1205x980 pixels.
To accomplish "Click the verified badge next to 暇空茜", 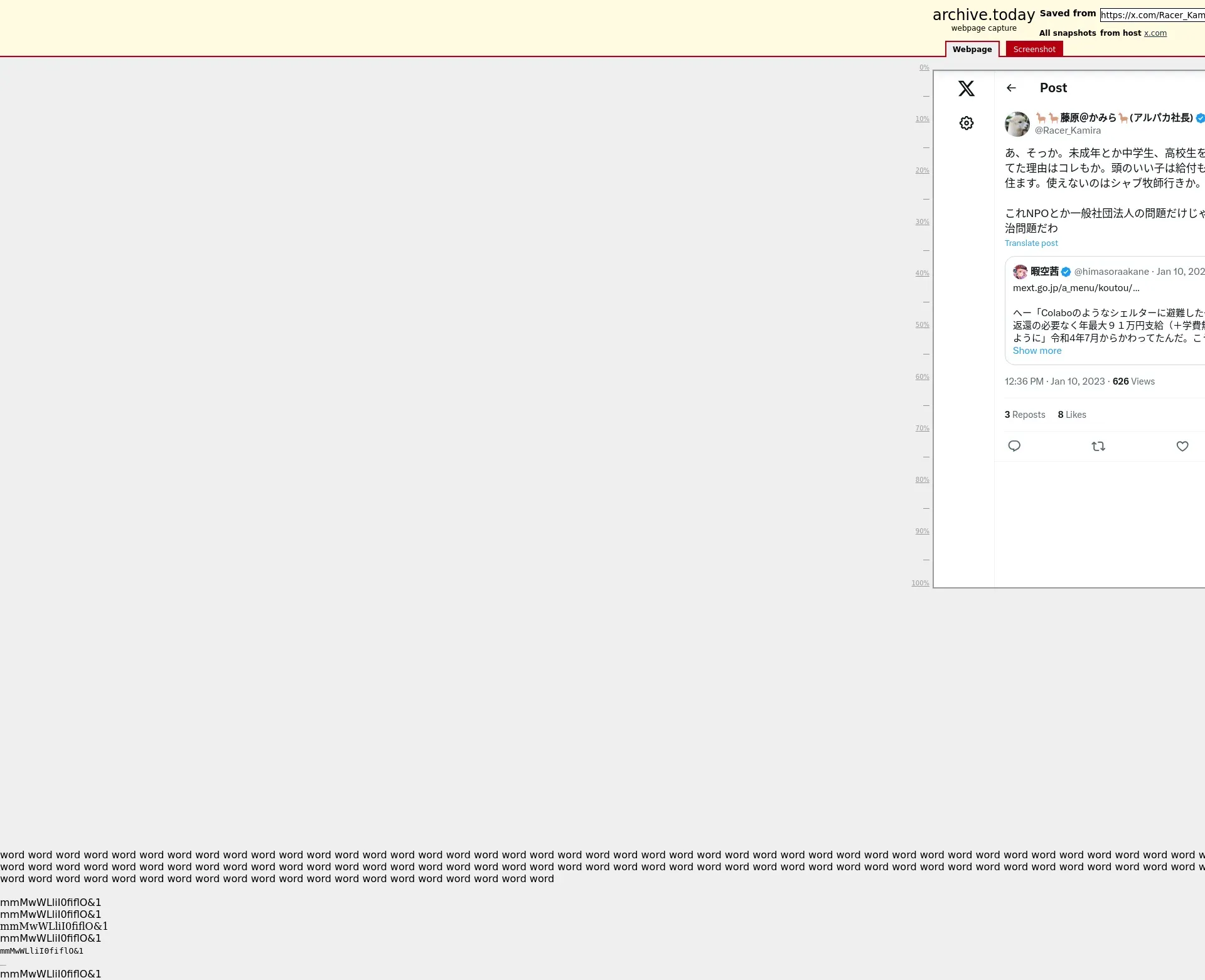I will pos(1066,272).
